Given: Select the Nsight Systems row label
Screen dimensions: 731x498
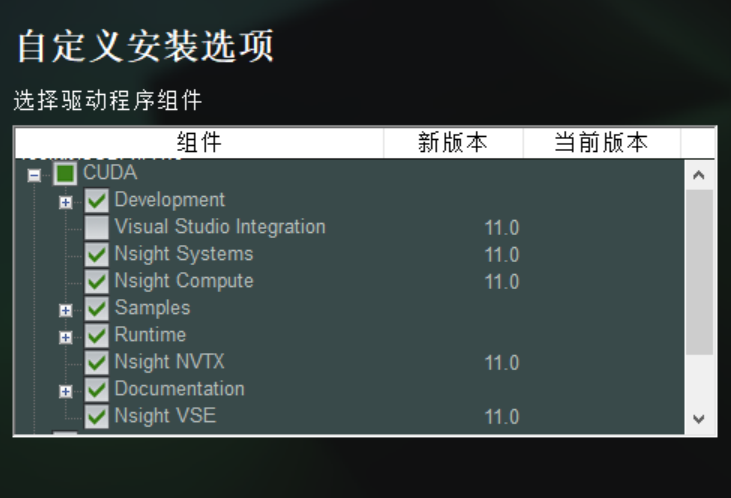Looking at the screenshot, I should click(x=184, y=254).
